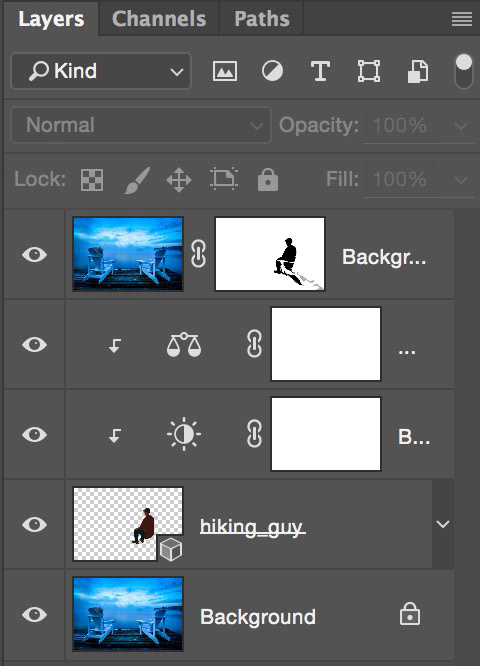This screenshot has width=480, height=666.
Task: Select the hiker silhouette layer mask thumbnail
Action: (x=270, y=254)
